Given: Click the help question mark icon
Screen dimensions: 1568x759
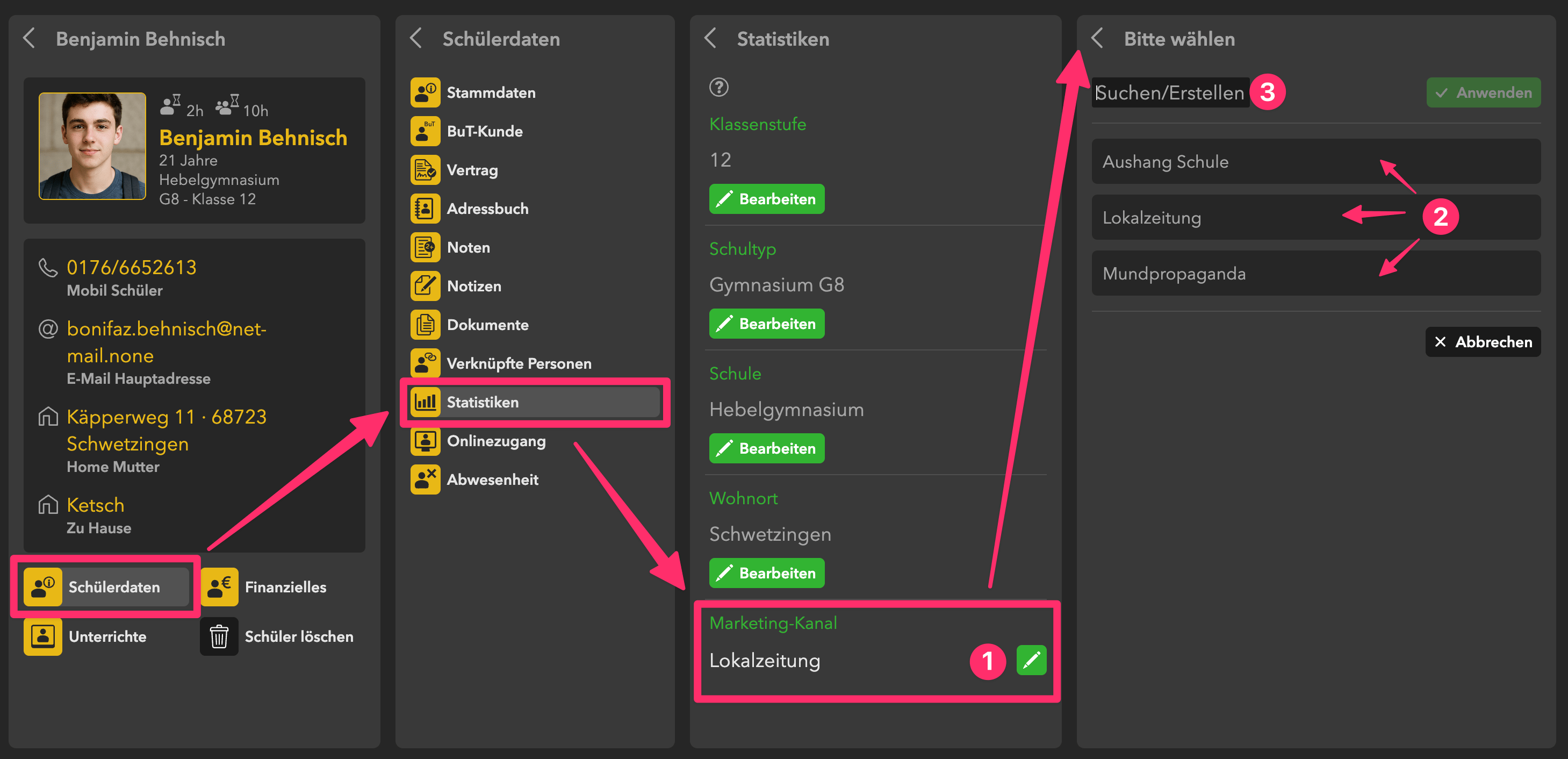Looking at the screenshot, I should [x=718, y=87].
